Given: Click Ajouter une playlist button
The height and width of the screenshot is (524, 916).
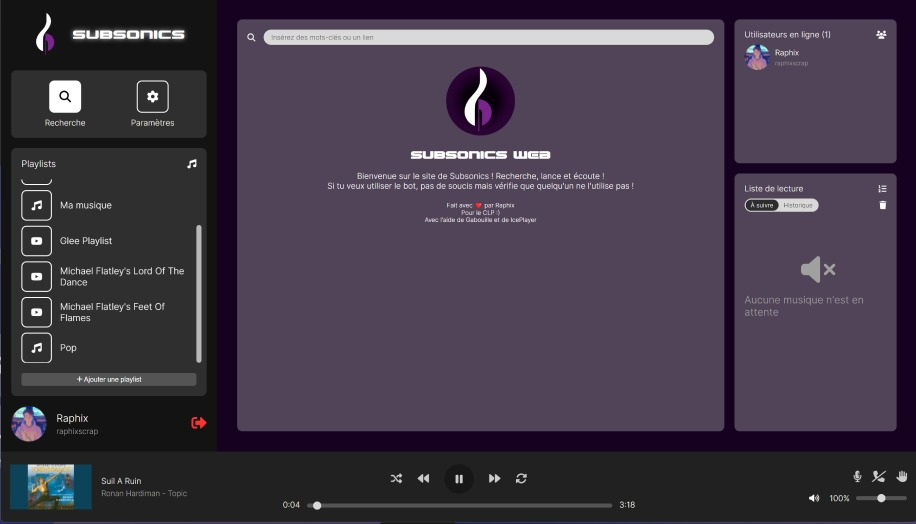Looking at the screenshot, I should pos(109,380).
